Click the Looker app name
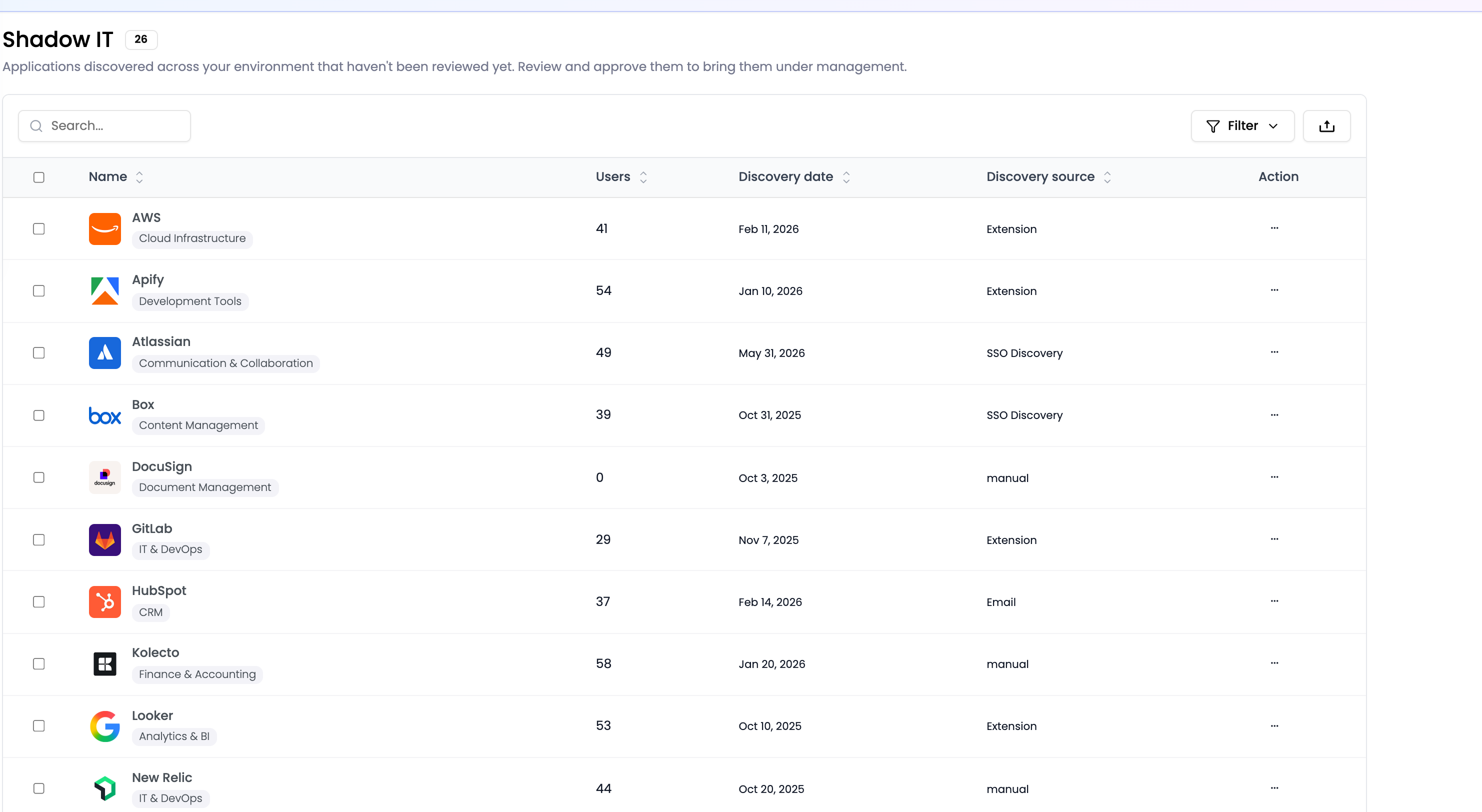 [152, 716]
